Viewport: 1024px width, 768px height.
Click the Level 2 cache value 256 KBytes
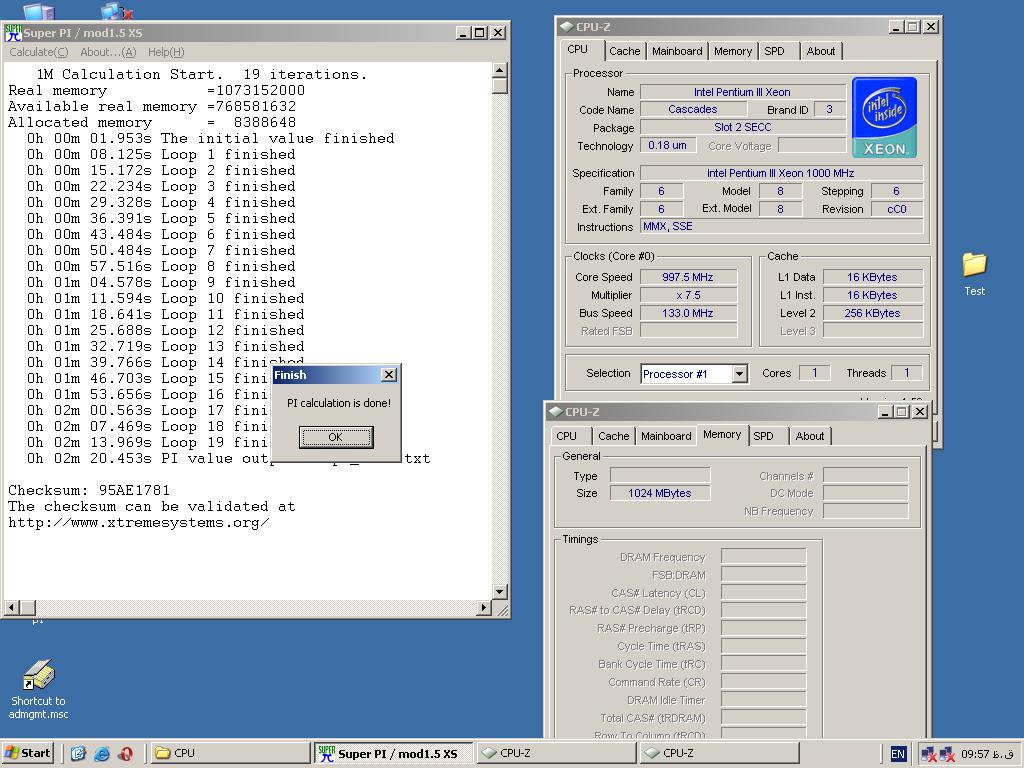[872, 313]
